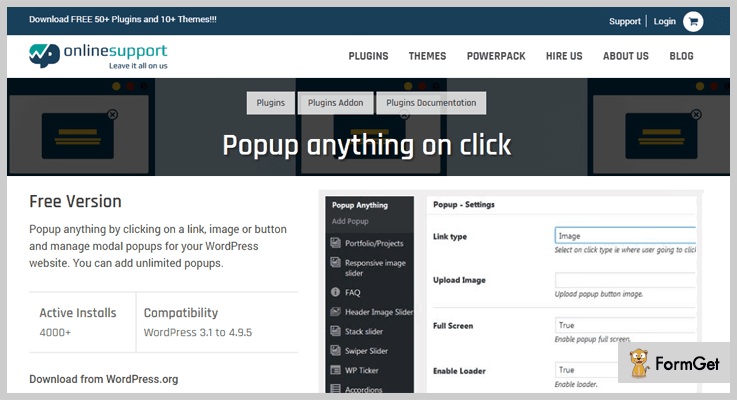This screenshot has width=737, height=400.
Task: Click the 'Active Installs' label
Action: 78,313
